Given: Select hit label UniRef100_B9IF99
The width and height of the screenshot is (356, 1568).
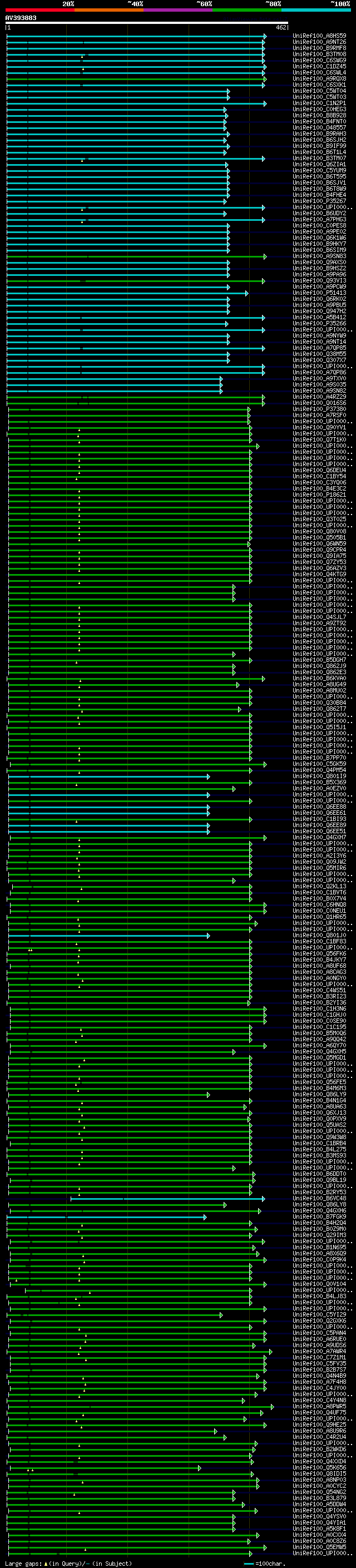Looking at the screenshot, I should coord(319,146).
